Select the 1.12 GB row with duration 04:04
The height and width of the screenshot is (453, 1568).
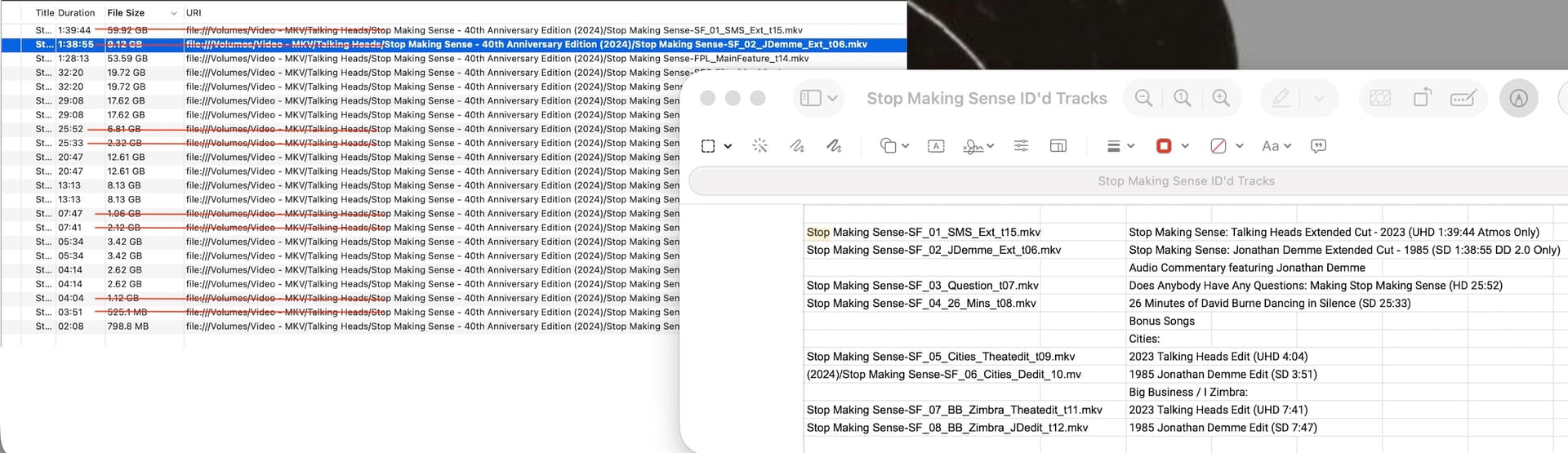pos(340,298)
